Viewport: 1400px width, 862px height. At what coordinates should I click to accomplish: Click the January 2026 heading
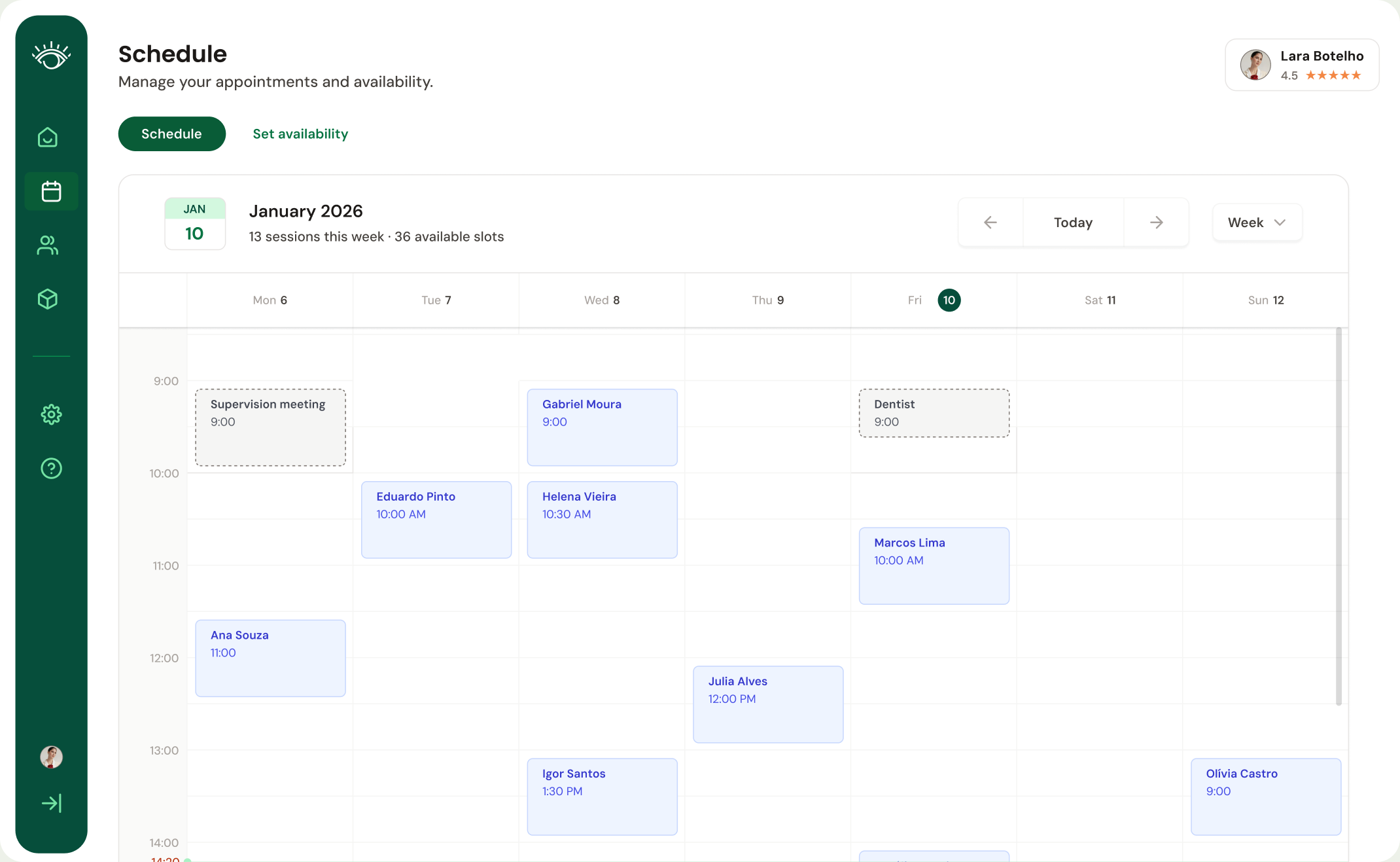pyautogui.click(x=306, y=211)
